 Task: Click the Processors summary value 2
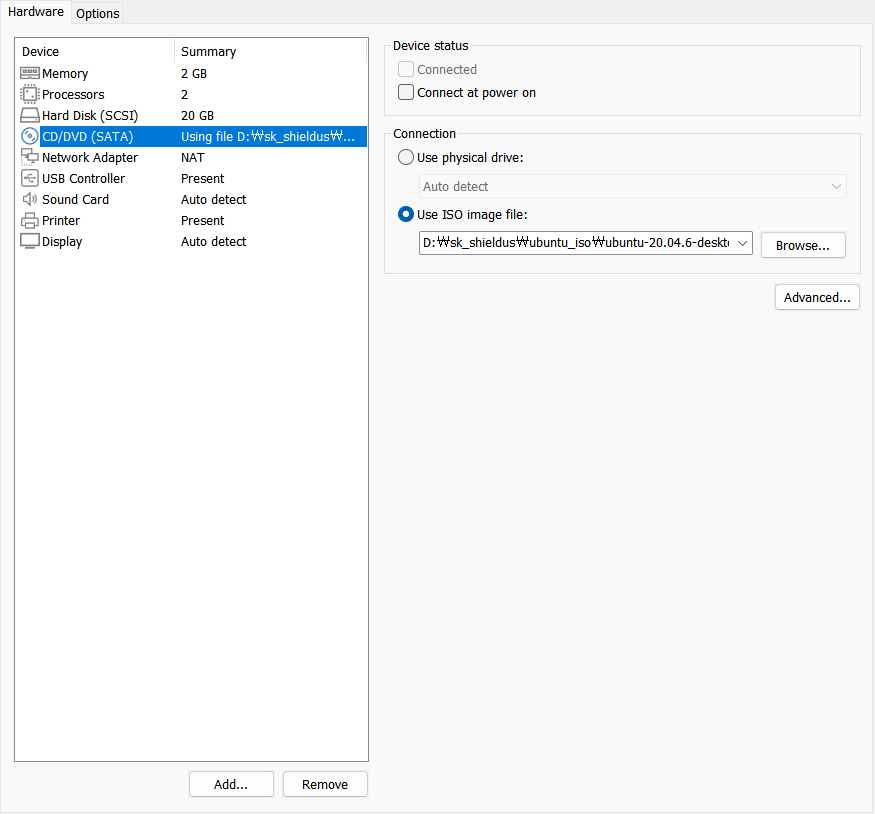[185, 94]
